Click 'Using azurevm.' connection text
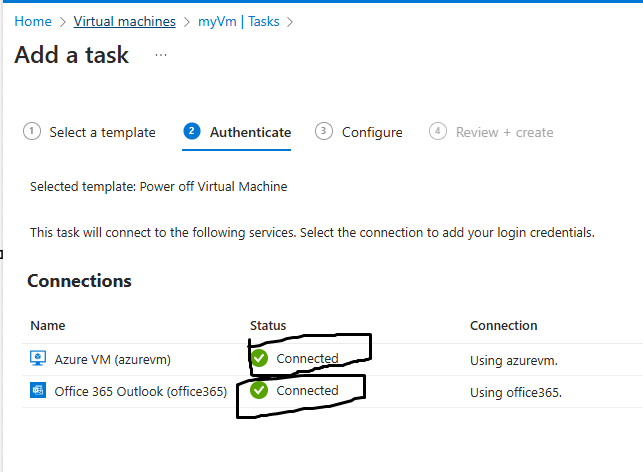 tap(514, 360)
